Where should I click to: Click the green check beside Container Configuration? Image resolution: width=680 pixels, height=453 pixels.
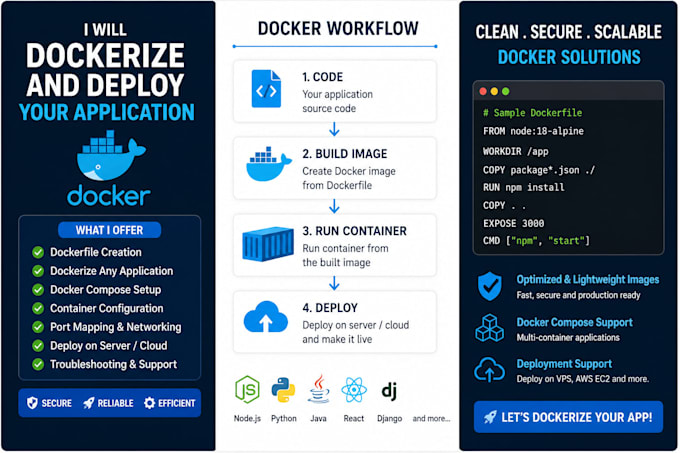click(x=38, y=308)
